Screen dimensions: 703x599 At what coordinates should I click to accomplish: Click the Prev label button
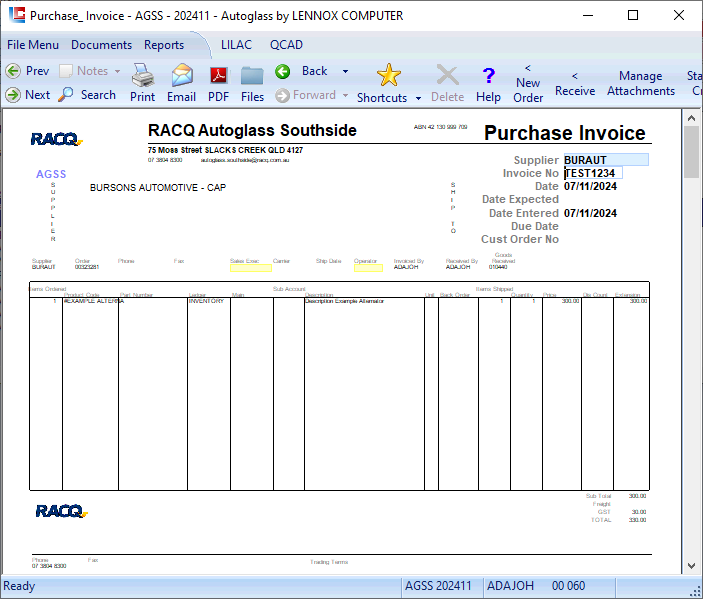[x=37, y=71]
